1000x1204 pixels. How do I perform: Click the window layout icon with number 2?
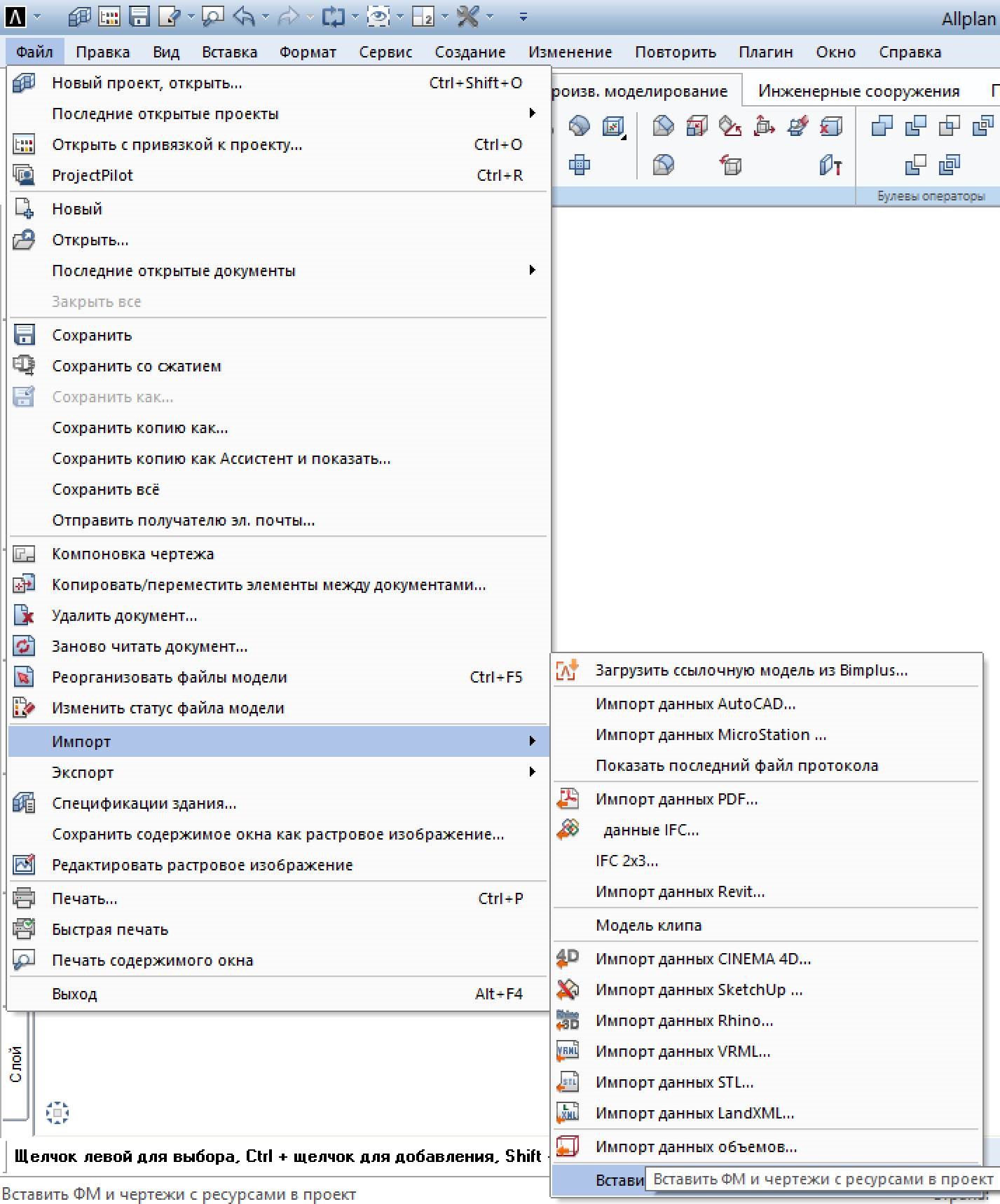(x=423, y=16)
